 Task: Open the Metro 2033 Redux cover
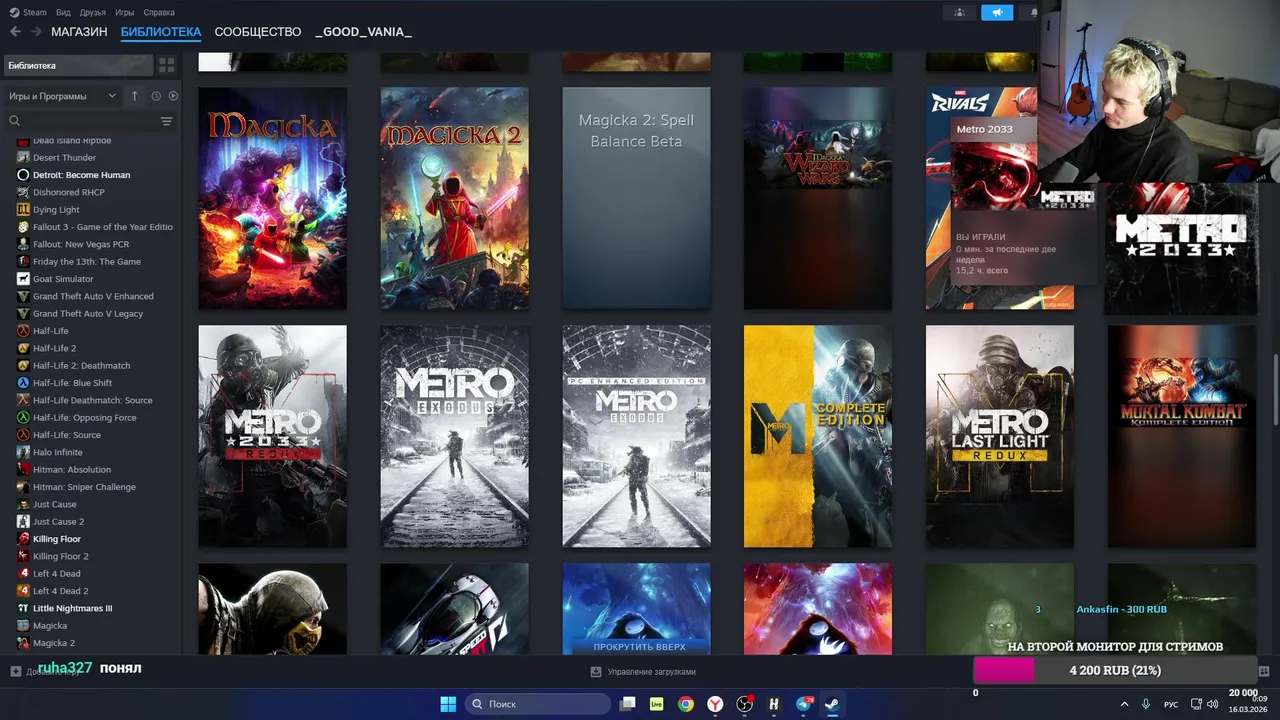point(272,436)
